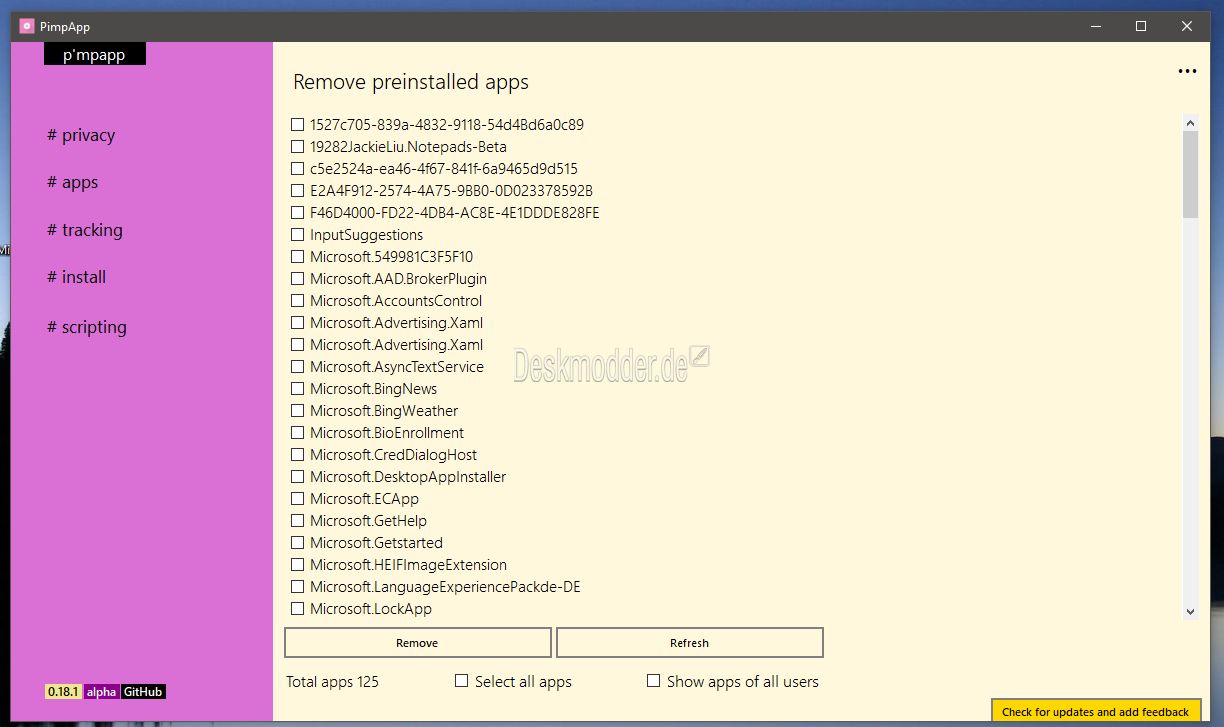
Task: Mark Microsoft.AsyncTextService checkbox
Action: [297, 367]
